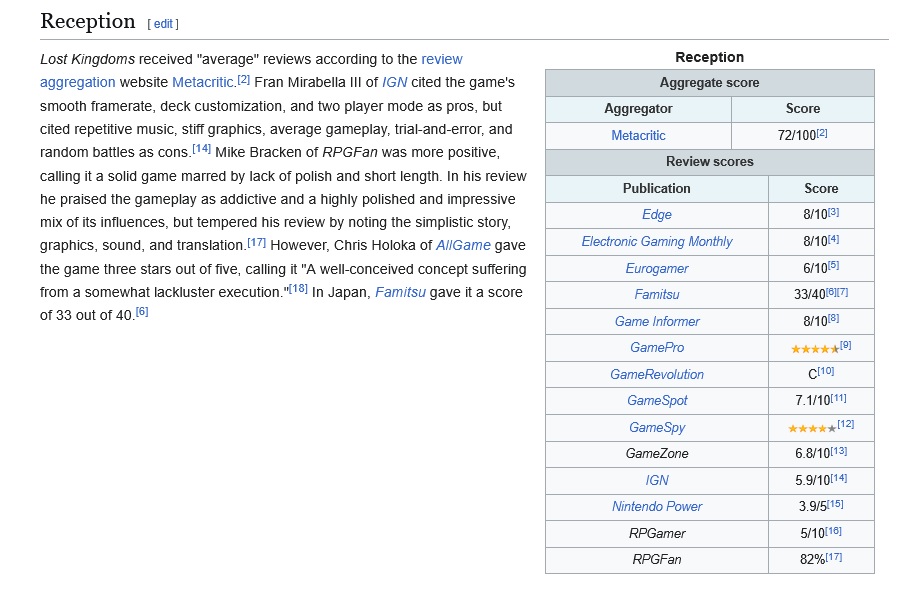
Task: Open the GameSpy publication link
Action: coord(657,428)
